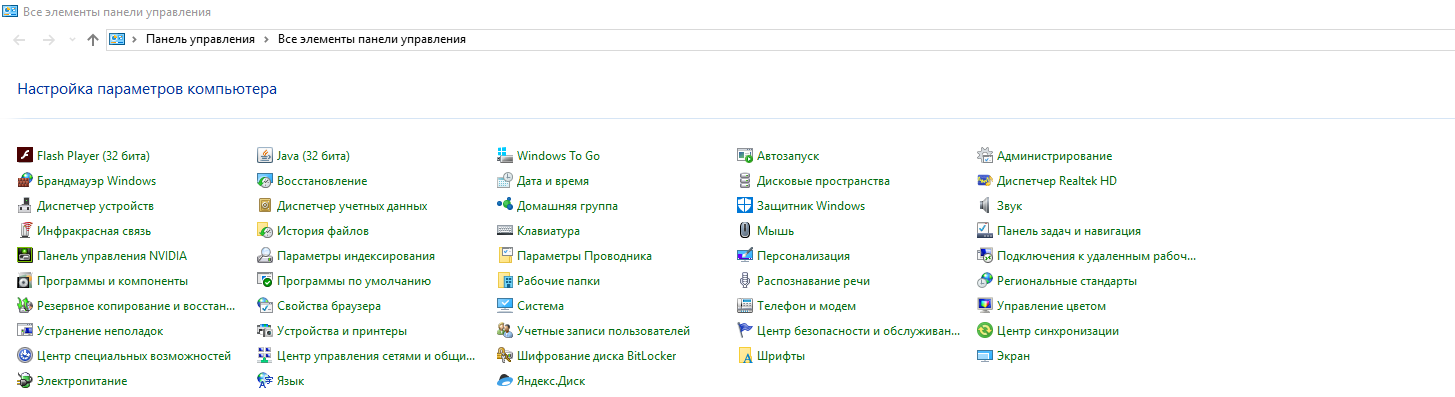Click the Дисковые пространства icon
Image resolution: width=1455 pixels, height=397 pixels.
(x=745, y=180)
